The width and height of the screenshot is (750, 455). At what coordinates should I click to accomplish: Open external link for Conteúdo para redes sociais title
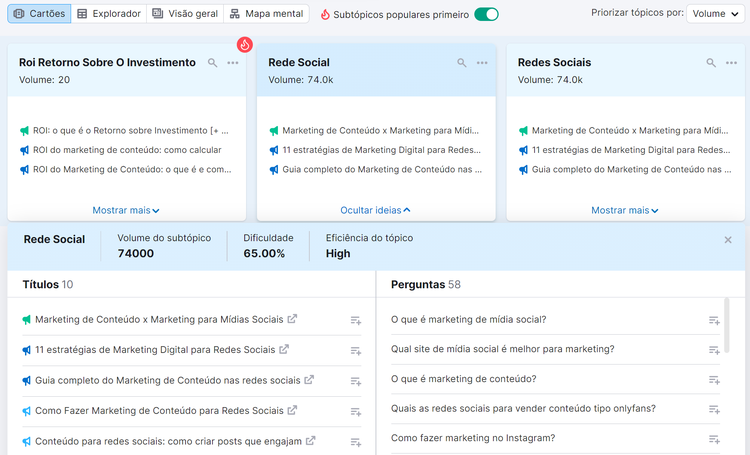click(310, 441)
